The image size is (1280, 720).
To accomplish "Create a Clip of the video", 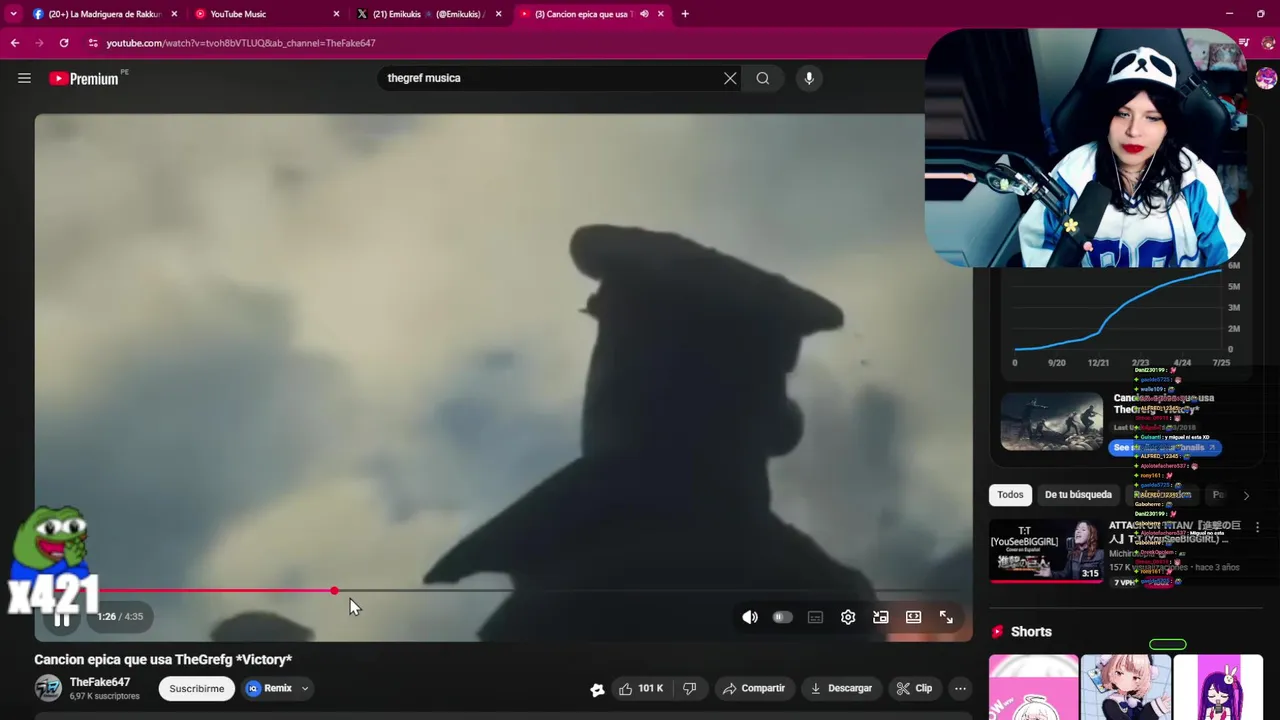I will point(914,688).
